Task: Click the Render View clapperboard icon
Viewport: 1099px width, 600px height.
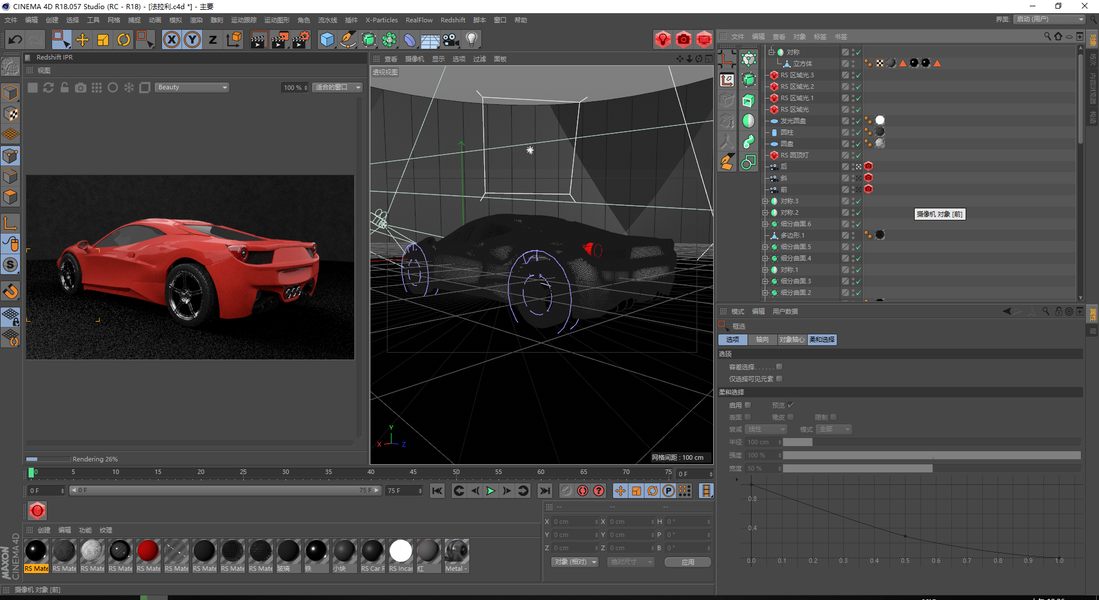Action: [x=258, y=40]
